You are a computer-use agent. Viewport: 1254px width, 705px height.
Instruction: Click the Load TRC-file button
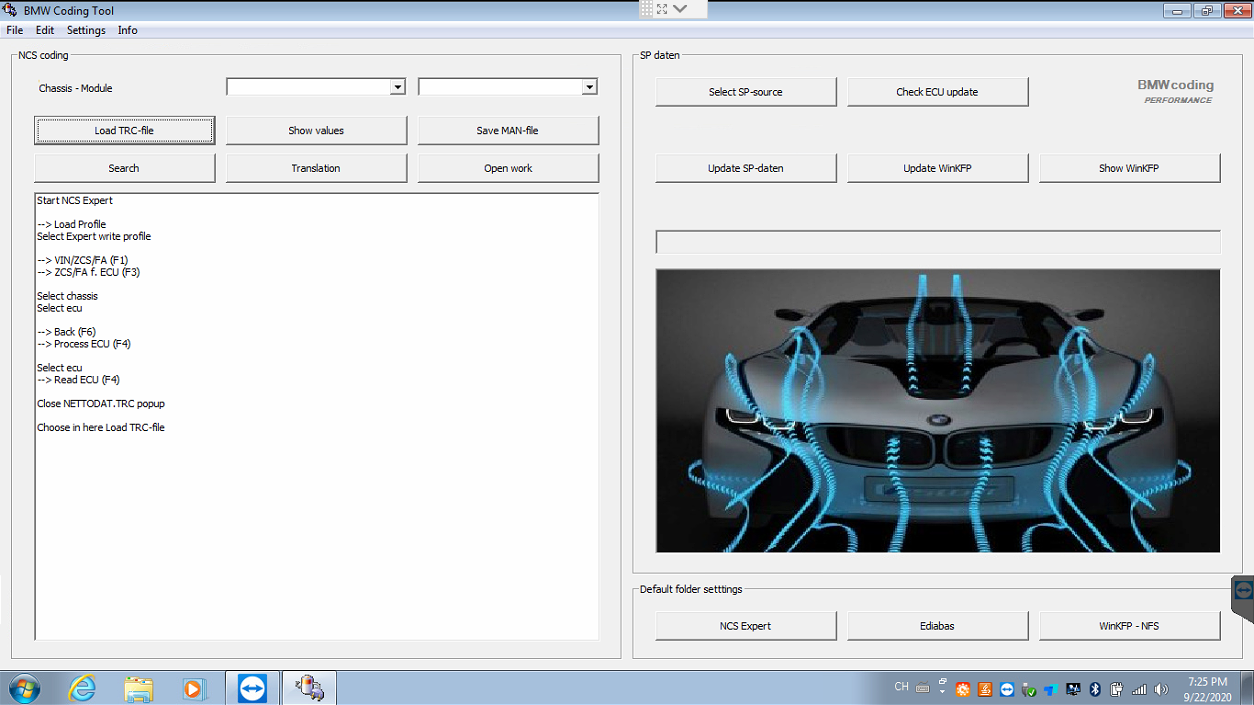click(124, 130)
